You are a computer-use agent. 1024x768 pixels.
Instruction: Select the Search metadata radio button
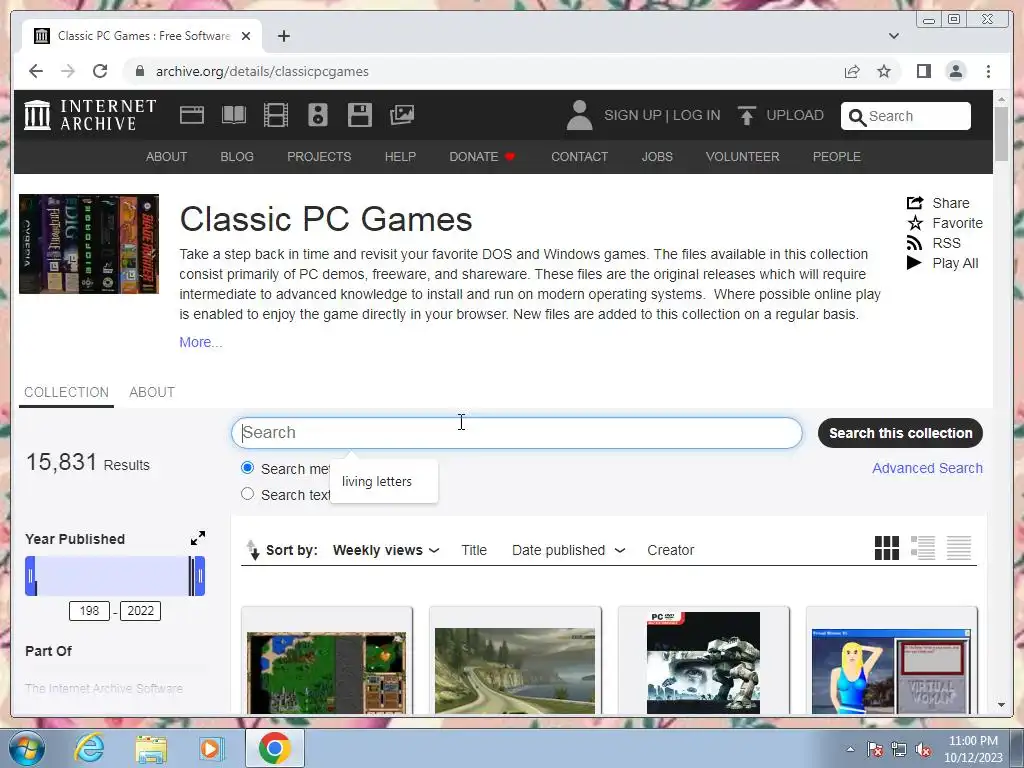(x=248, y=468)
